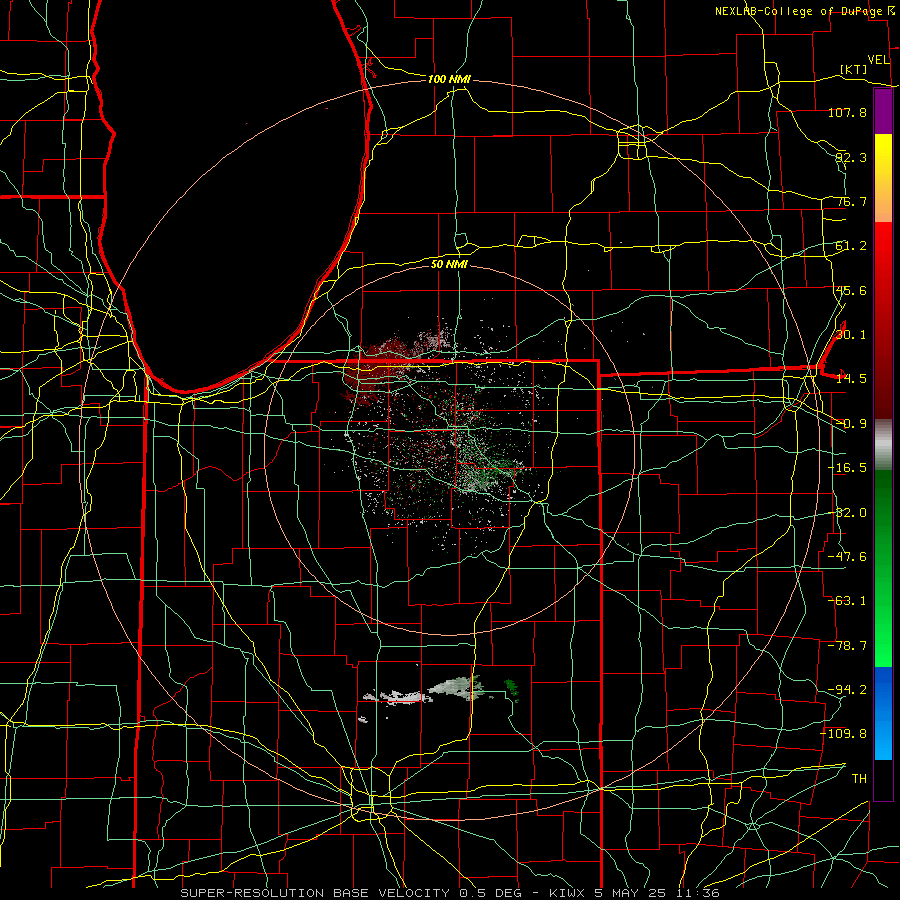
Task: Click the [KT] units label
Action: pos(854,69)
